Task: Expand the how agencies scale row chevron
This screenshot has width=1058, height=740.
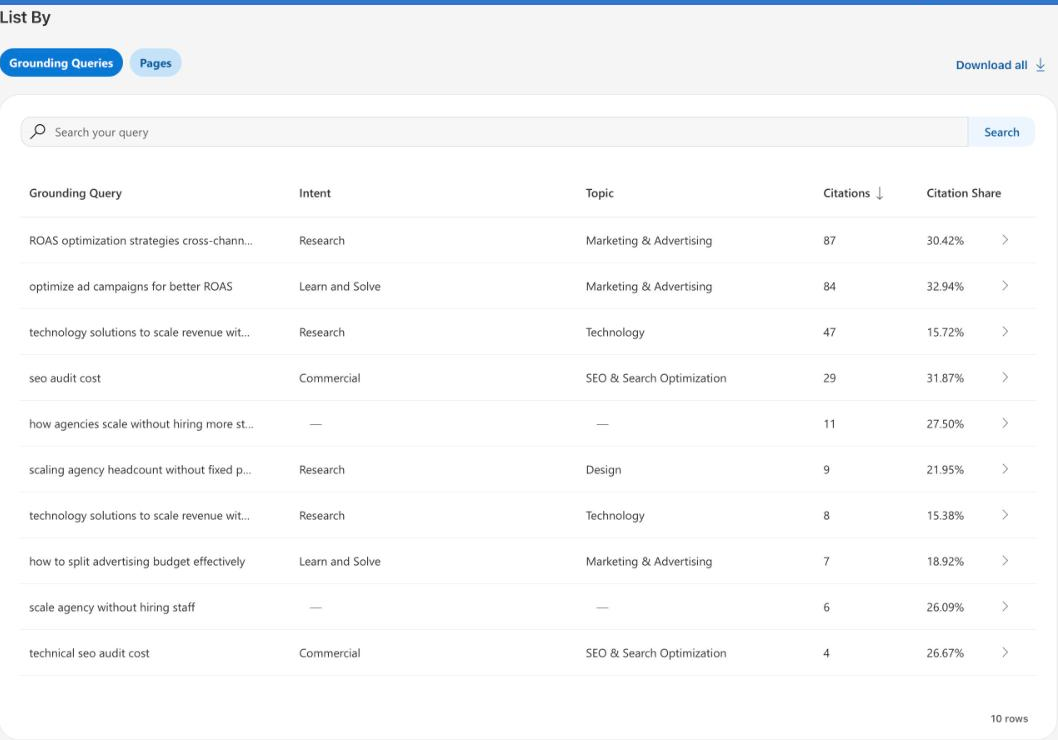Action: pyautogui.click(x=1005, y=423)
